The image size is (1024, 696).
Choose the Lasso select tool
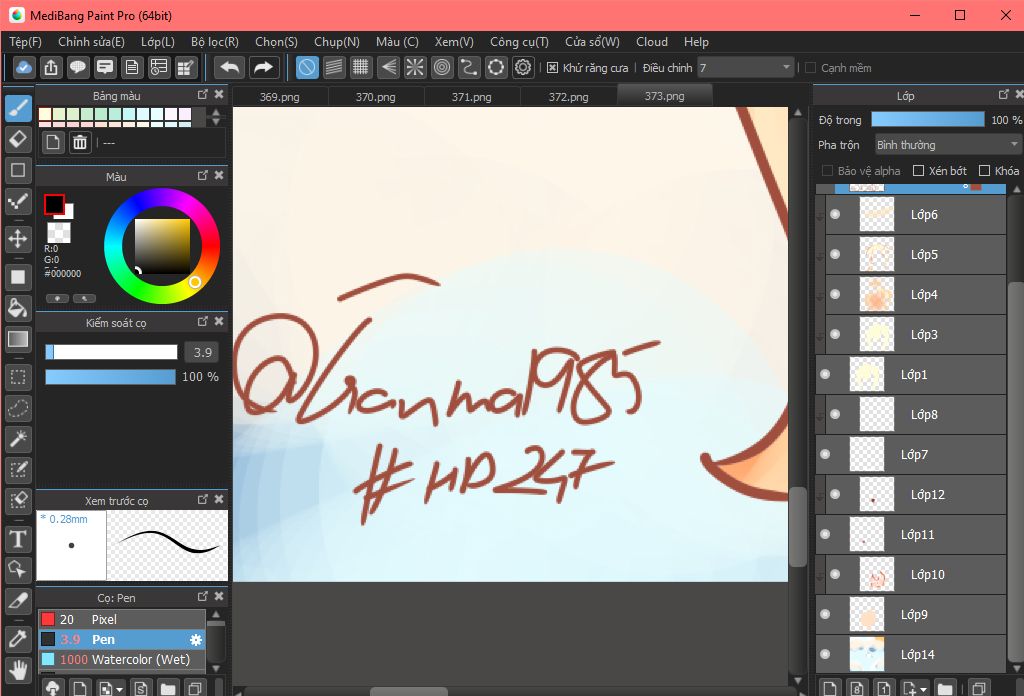click(18, 408)
